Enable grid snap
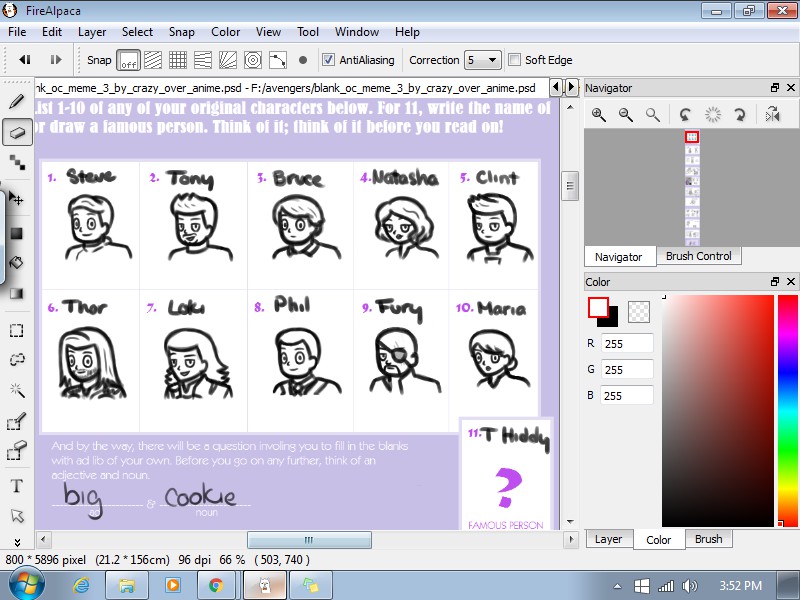 click(x=178, y=60)
